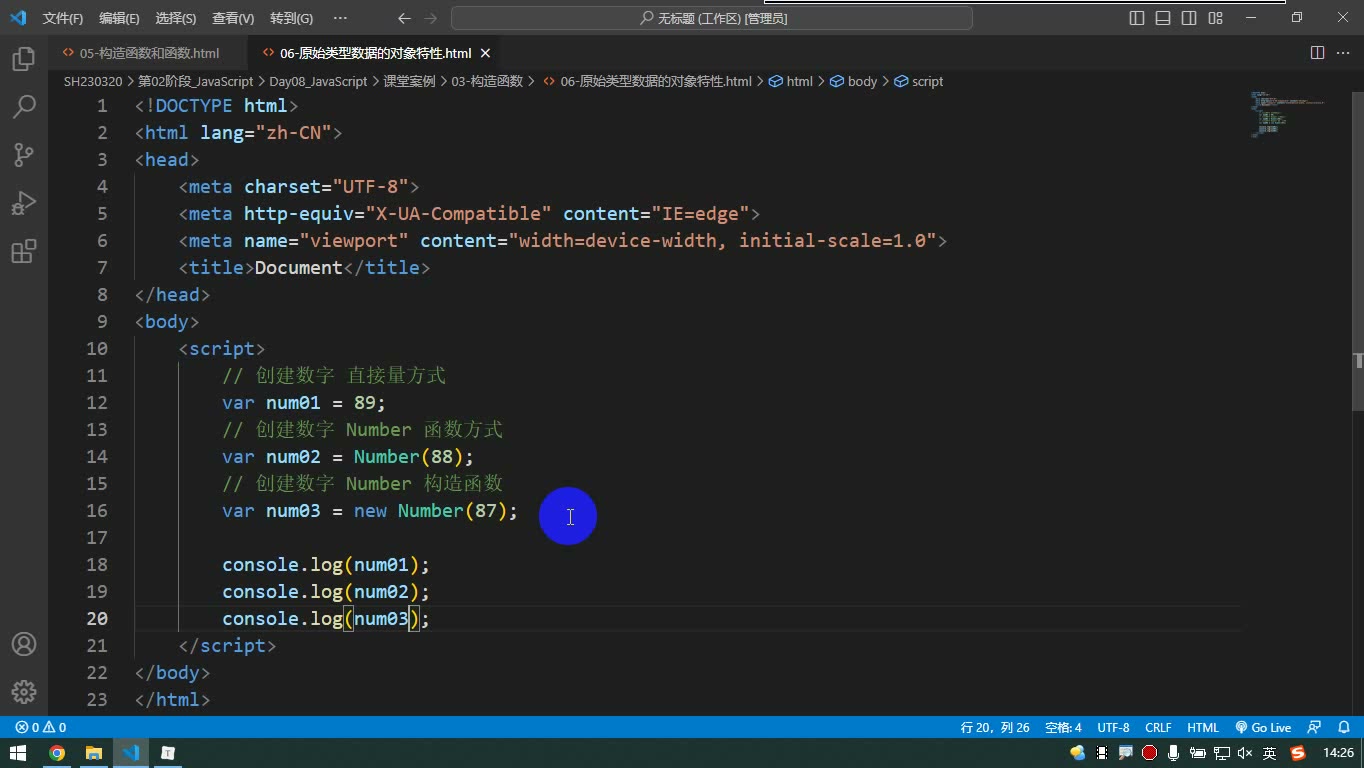
Task: Open the 转到(G) menu
Action: tap(291, 18)
